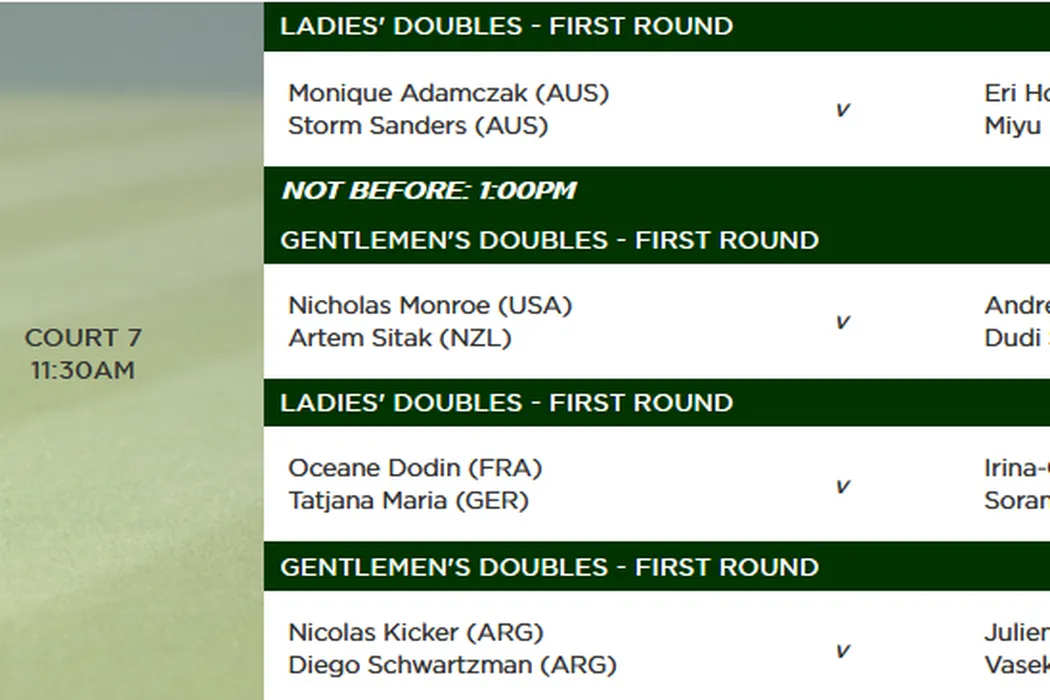Open Diego Schwartzman (ARG) profile

(452, 665)
